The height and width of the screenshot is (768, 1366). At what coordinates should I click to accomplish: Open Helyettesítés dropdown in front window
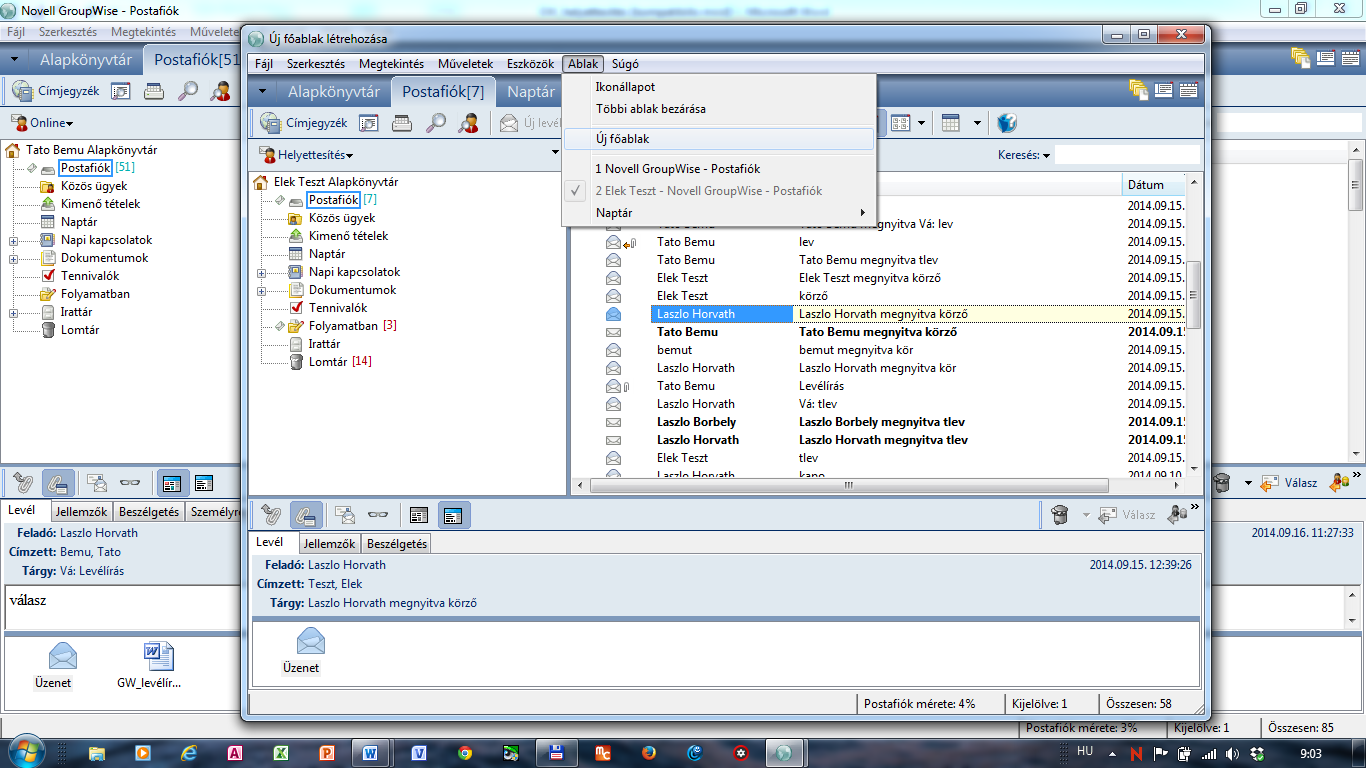pos(305,155)
